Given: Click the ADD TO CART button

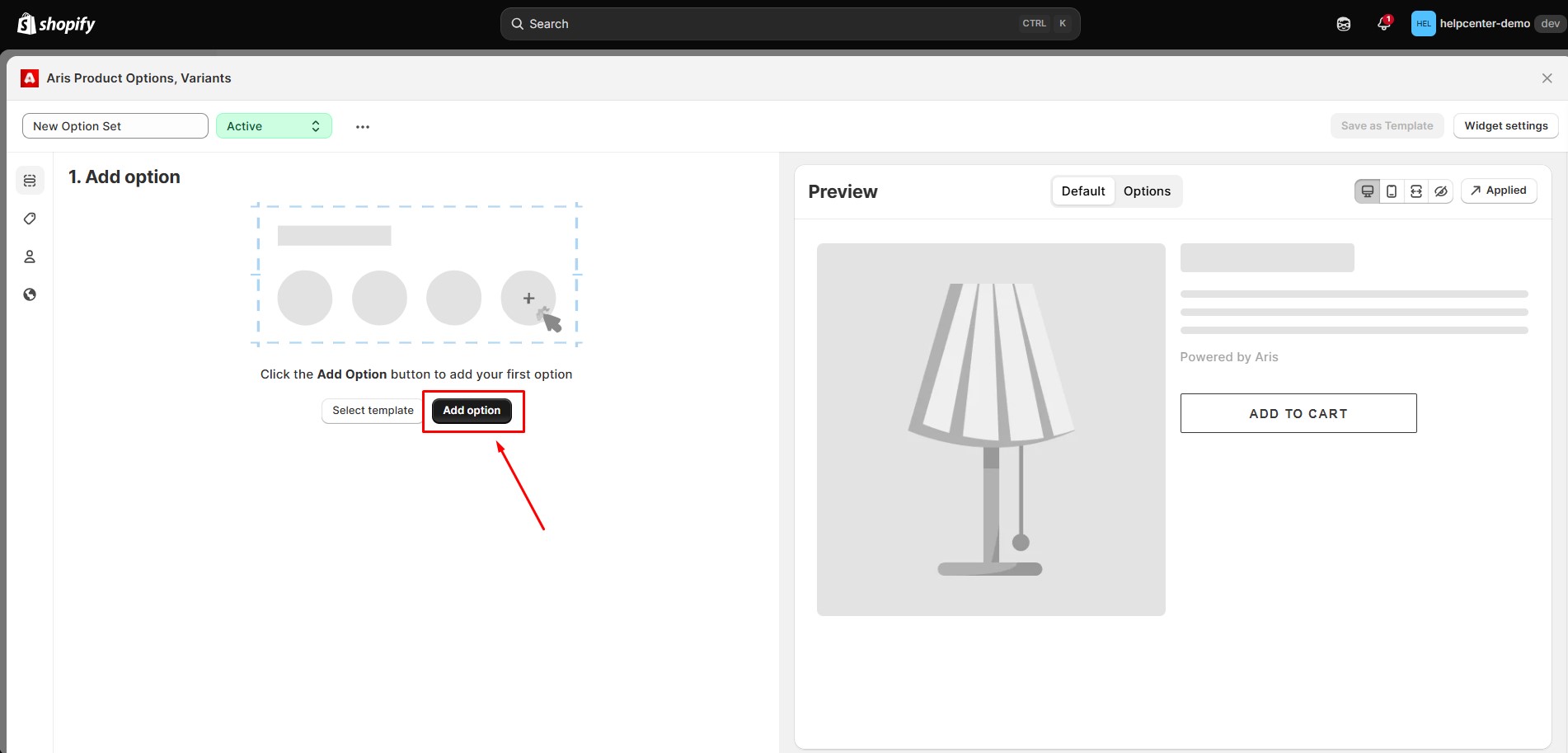Looking at the screenshot, I should click(x=1298, y=413).
